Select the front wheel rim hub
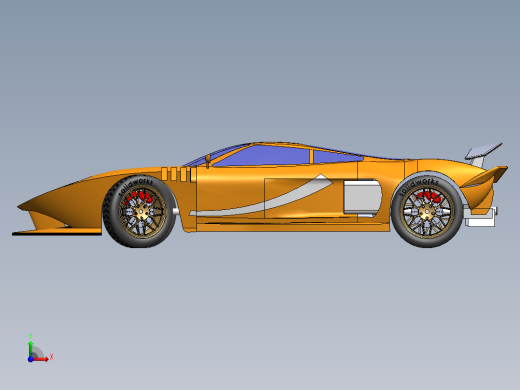Viewport: 520px width, 390px height. tap(141, 212)
